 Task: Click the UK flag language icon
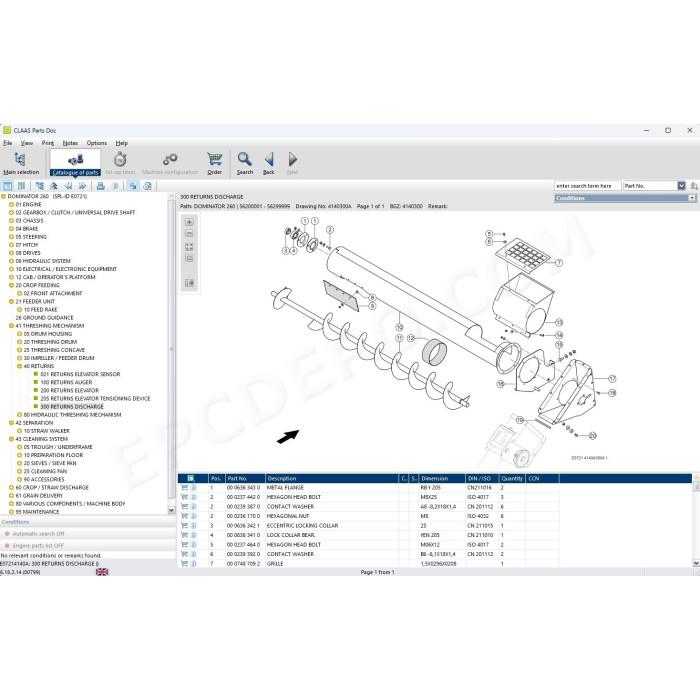tap(102, 572)
